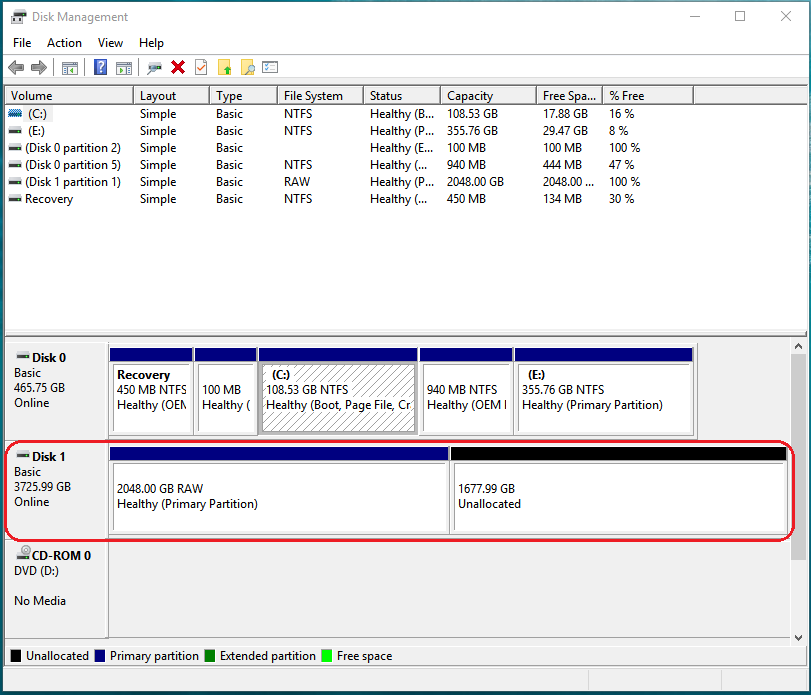This screenshot has width=811, height=695.
Task: Open the View menu
Action: [110, 43]
